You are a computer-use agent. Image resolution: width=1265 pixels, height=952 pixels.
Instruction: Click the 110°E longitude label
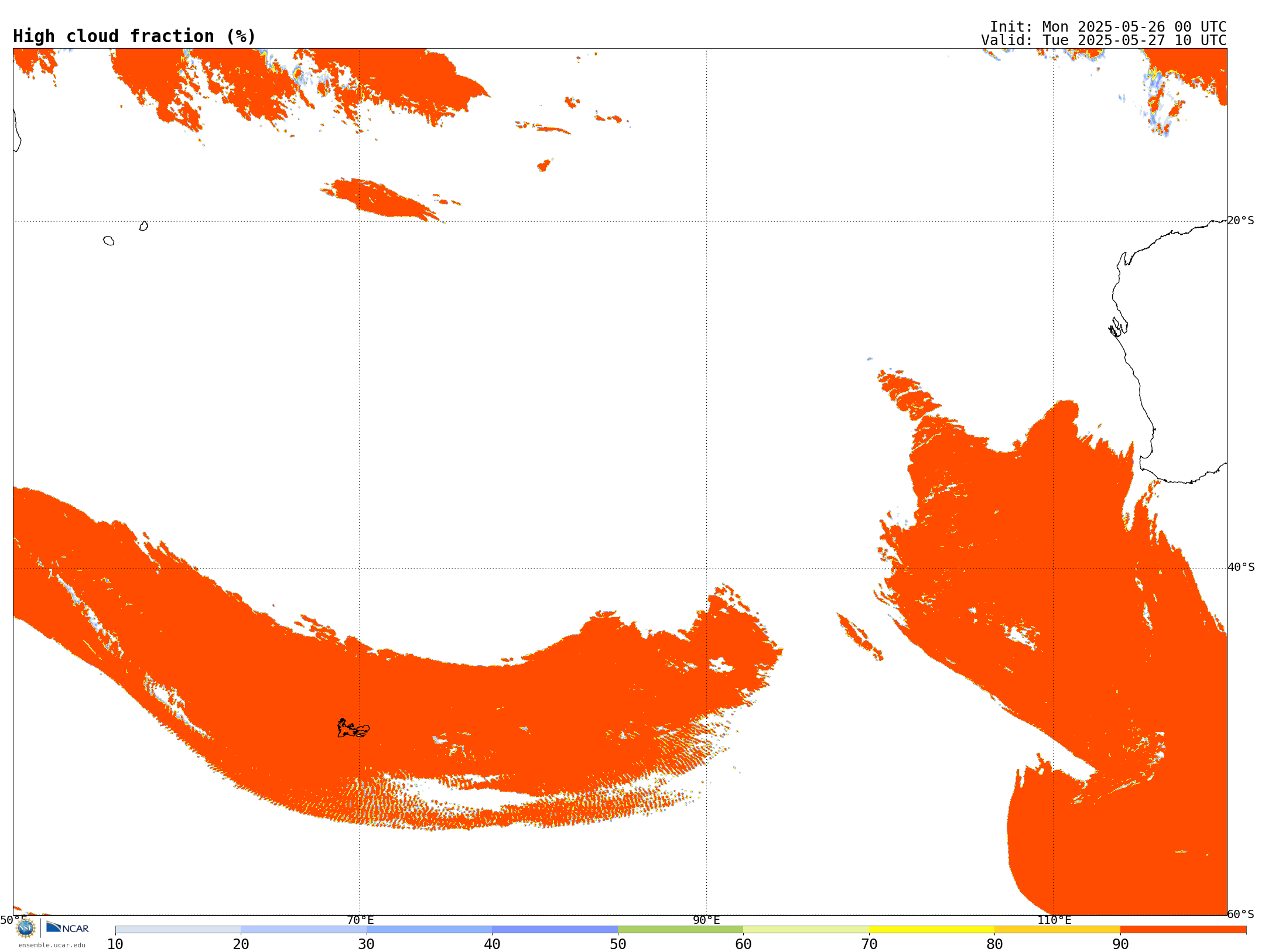tap(1054, 920)
